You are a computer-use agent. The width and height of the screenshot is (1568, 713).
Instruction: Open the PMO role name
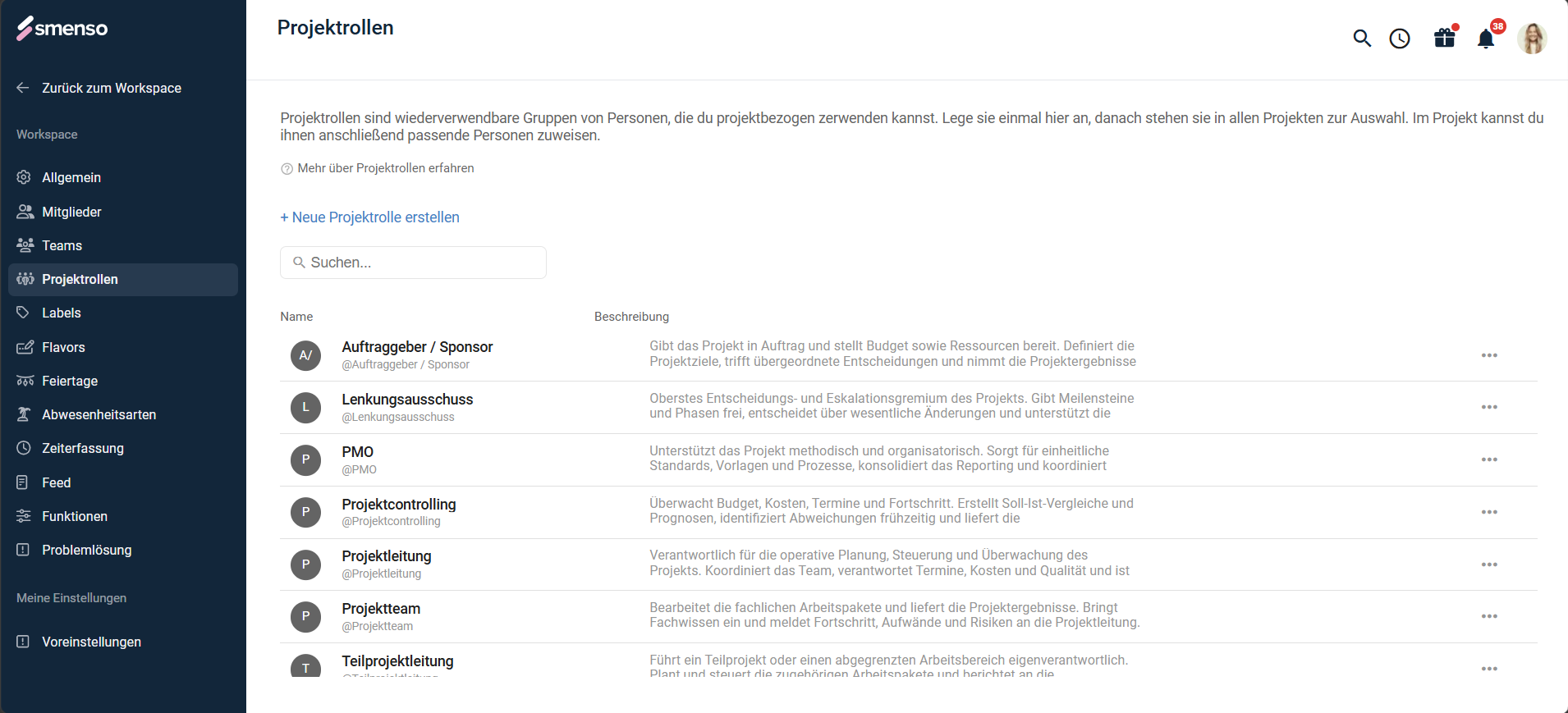coord(357,452)
